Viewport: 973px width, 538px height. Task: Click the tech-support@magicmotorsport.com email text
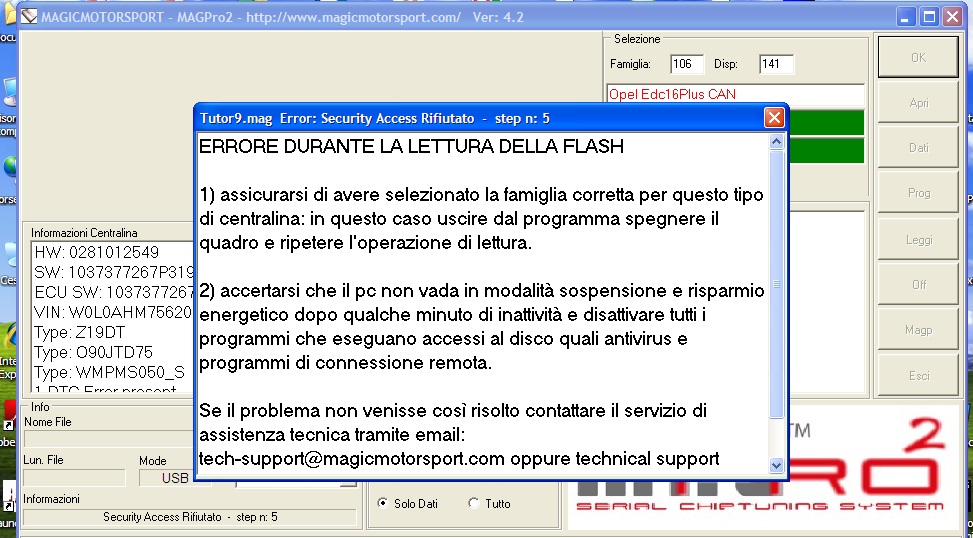click(351, 459)
